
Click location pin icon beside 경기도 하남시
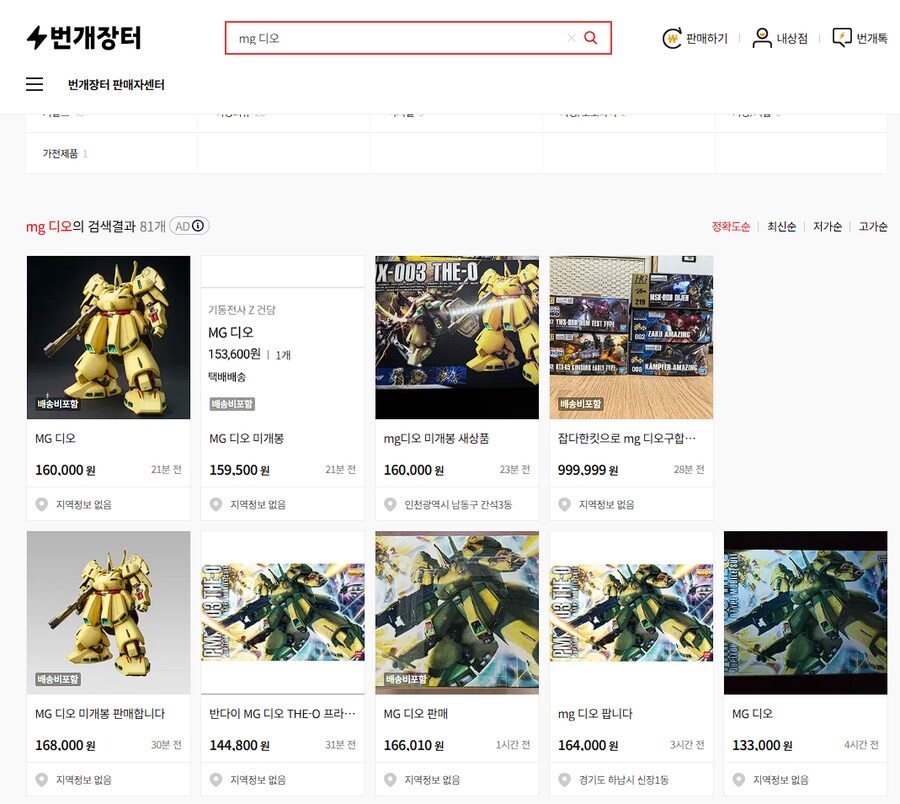[x=564, y=780]
